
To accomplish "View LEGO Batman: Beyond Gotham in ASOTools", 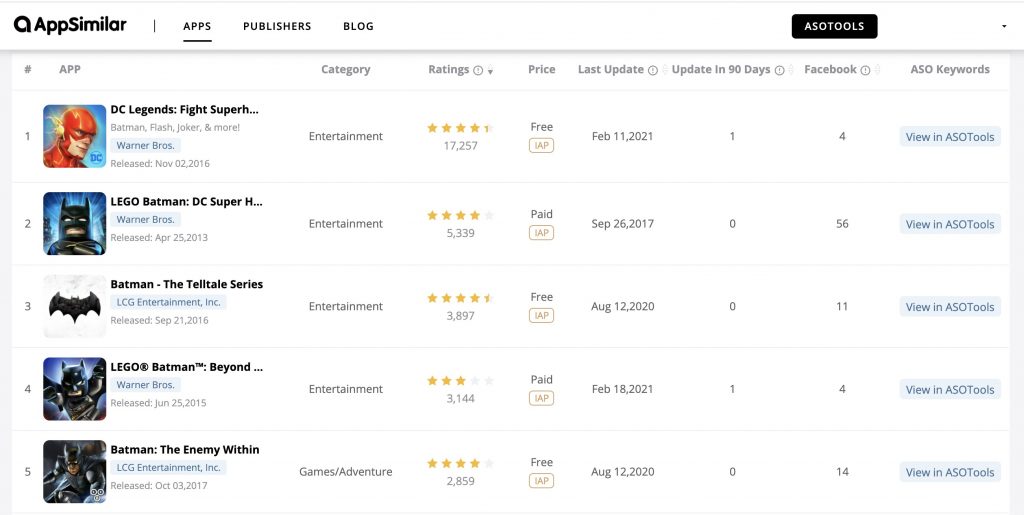I will pyautogui.click(x=950, y=389).
